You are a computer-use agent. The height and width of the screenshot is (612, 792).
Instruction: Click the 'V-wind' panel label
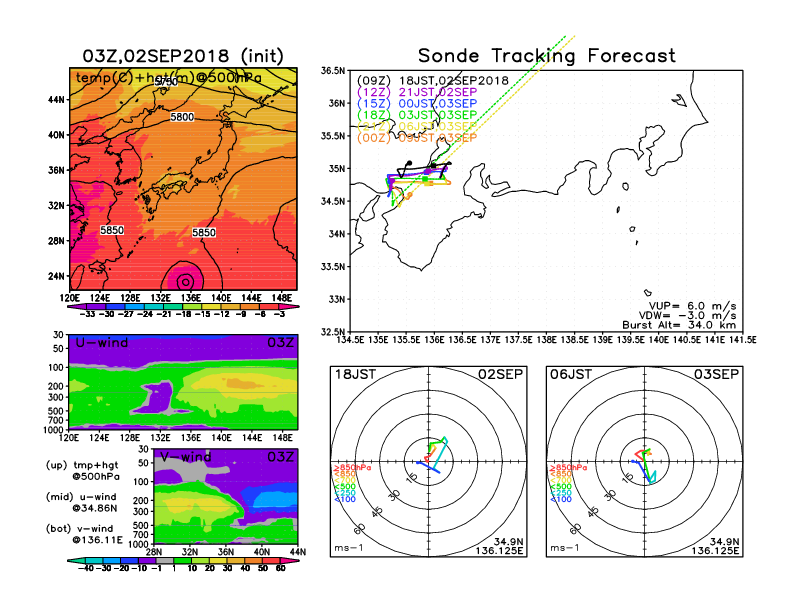point(185,457)
